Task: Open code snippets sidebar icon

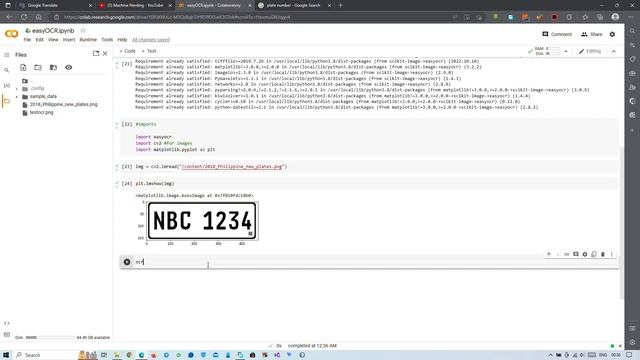Action: pos(7,323)
